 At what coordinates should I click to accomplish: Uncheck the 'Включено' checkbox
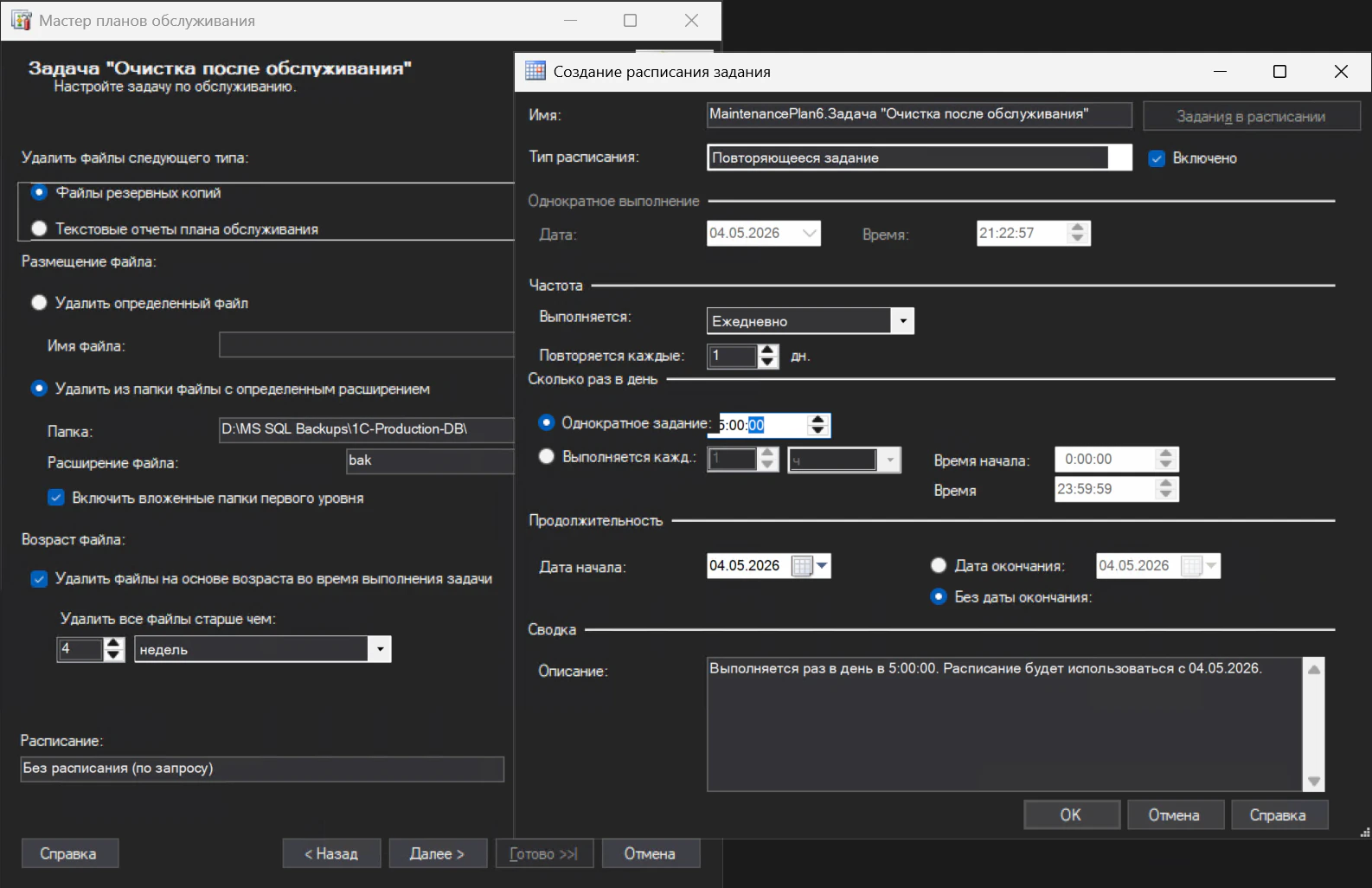point(1157,158)
